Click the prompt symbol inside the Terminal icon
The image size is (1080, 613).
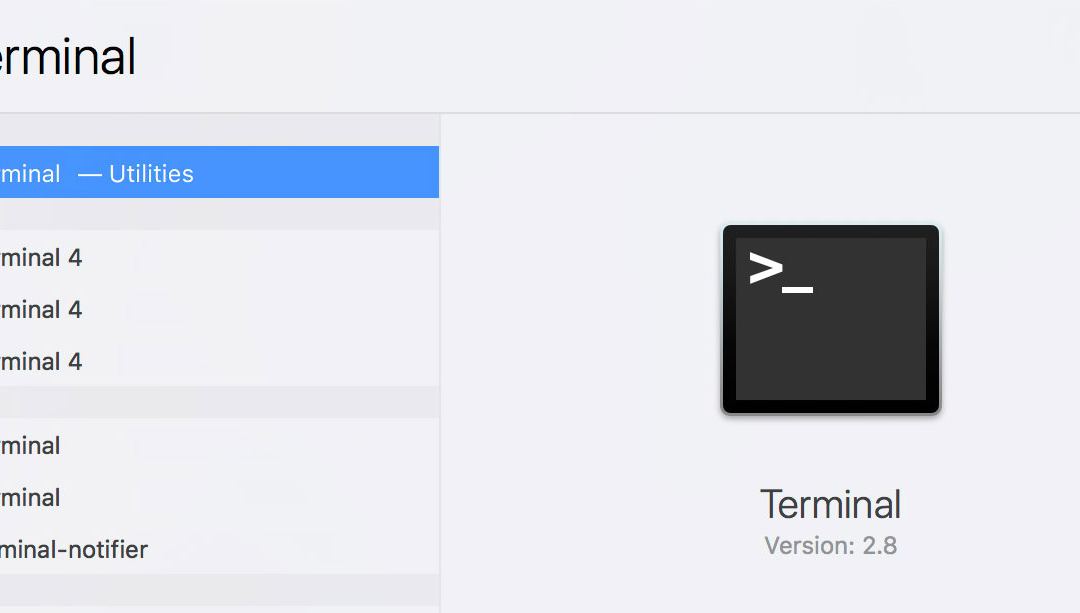point(780,270)
